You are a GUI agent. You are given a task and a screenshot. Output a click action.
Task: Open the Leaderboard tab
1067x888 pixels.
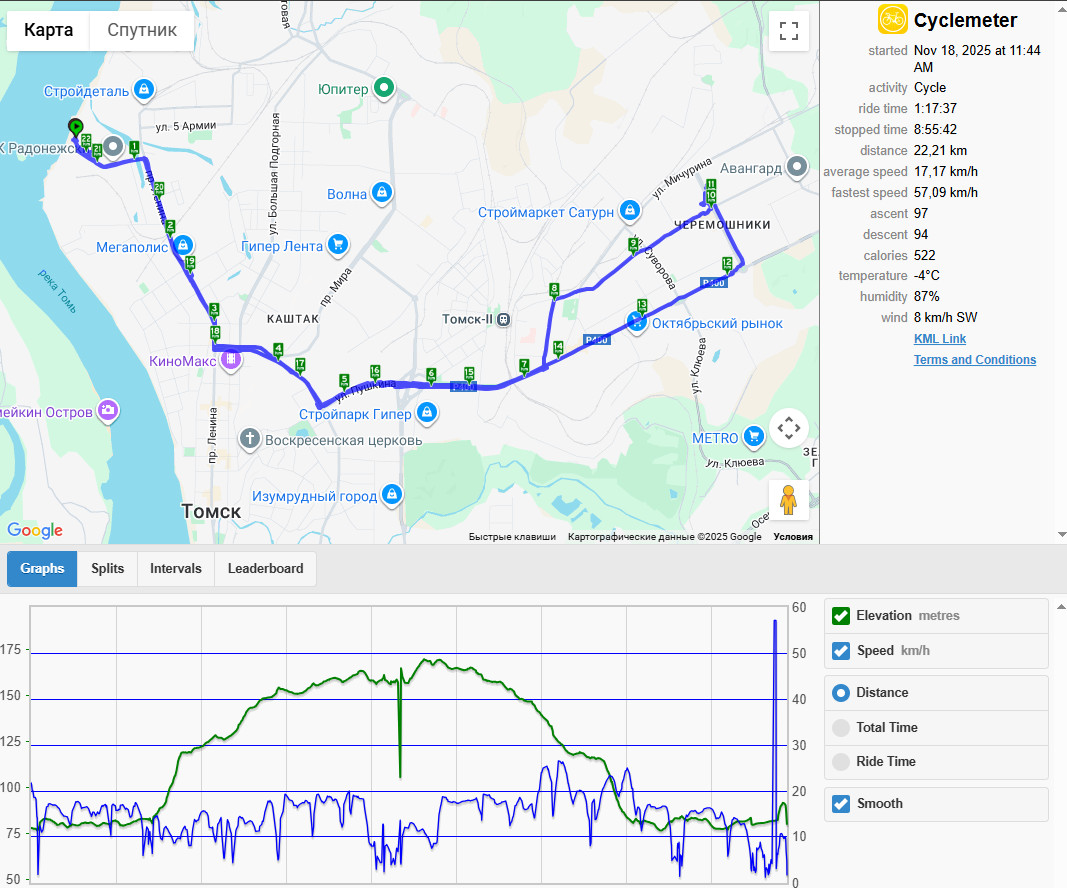pos(265,569)
